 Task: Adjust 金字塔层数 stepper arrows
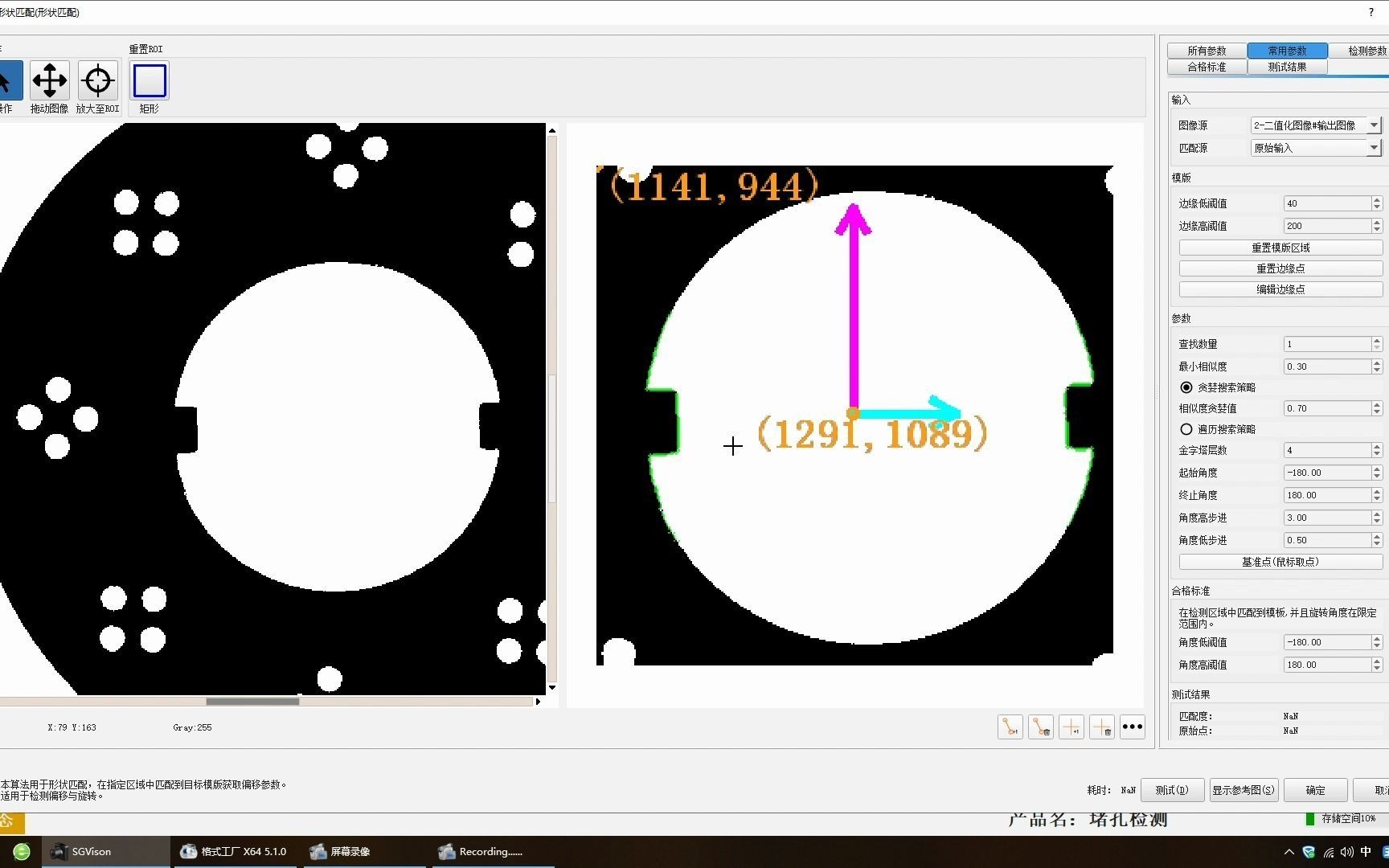[1377, 450]
